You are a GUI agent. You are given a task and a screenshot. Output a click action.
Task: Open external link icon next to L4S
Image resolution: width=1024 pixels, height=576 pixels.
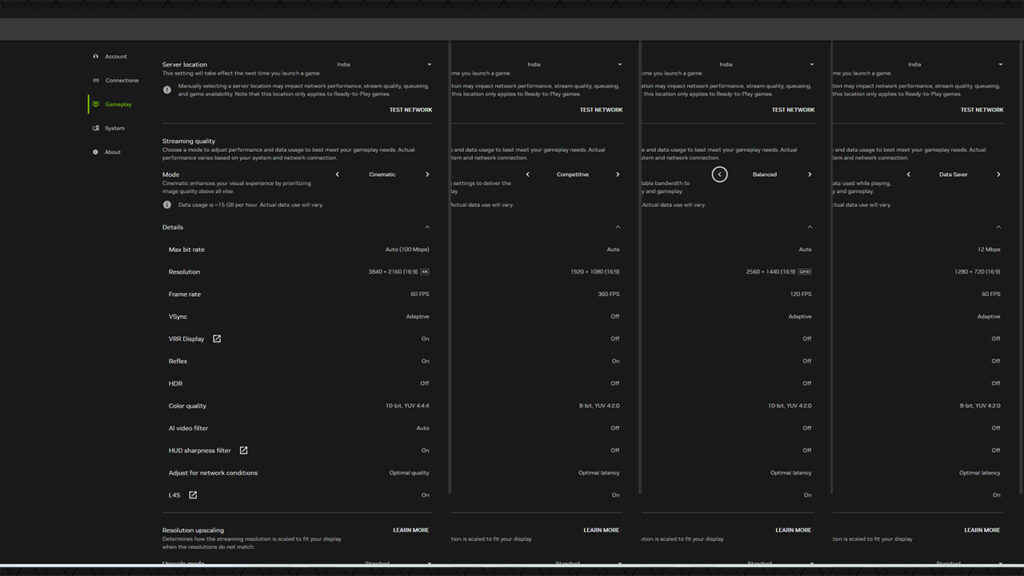click(193, 495)
